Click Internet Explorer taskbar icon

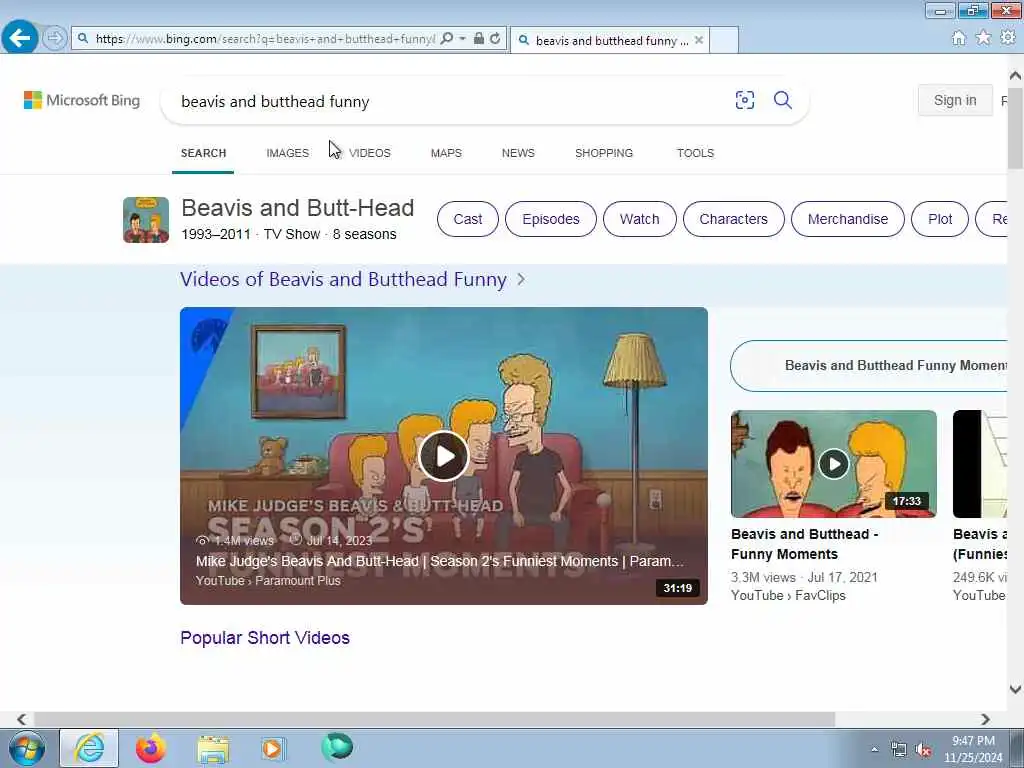coord(89,748)
